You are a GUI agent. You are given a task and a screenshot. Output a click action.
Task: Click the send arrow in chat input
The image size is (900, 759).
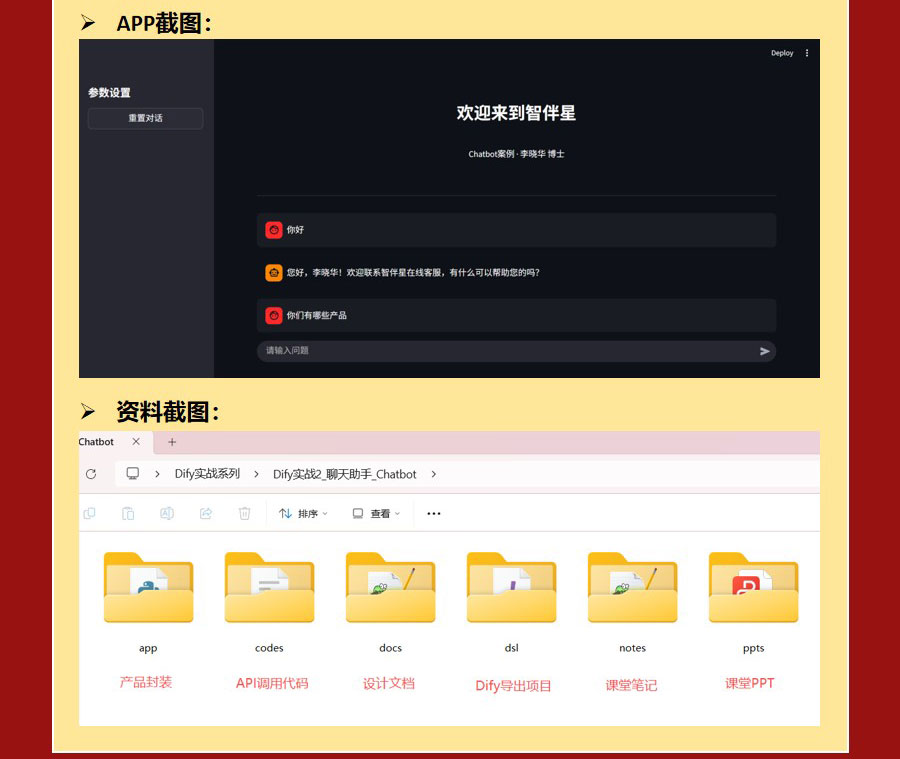click(x=765, y=351)
